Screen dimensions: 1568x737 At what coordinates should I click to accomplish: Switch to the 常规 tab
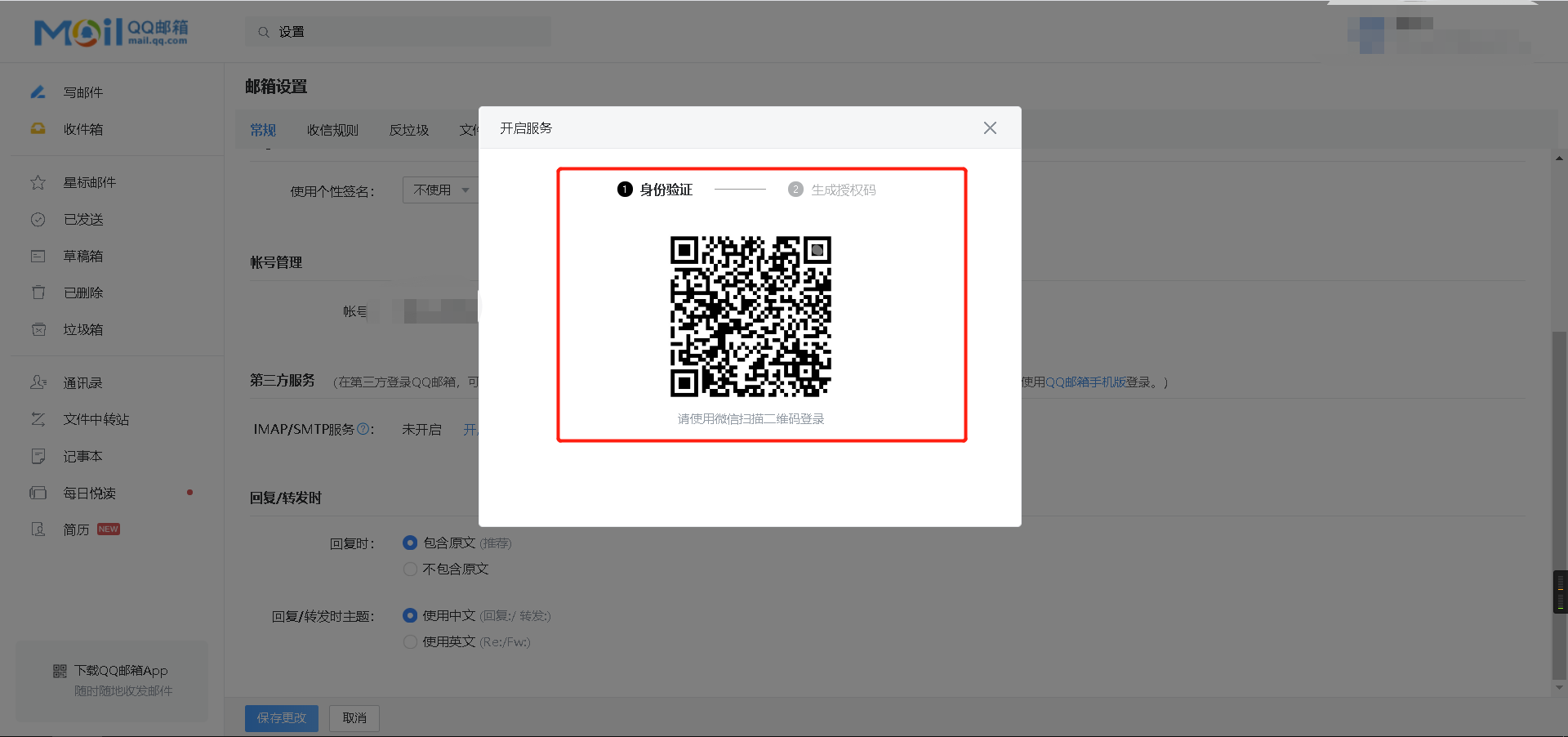(263, 130)
